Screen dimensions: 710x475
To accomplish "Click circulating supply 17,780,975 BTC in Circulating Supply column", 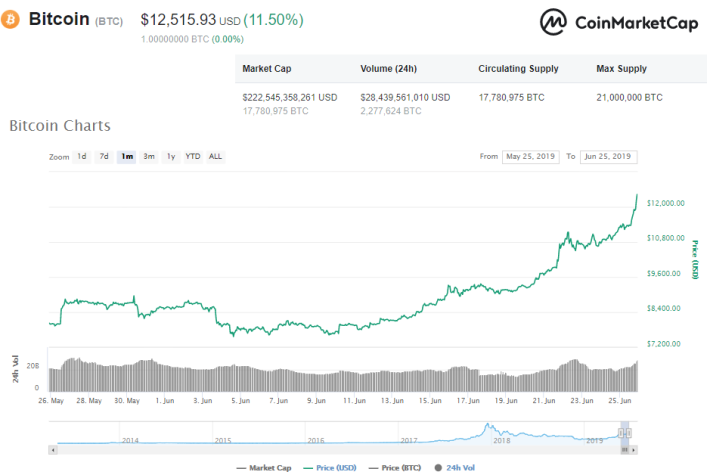I will (512, 97).
